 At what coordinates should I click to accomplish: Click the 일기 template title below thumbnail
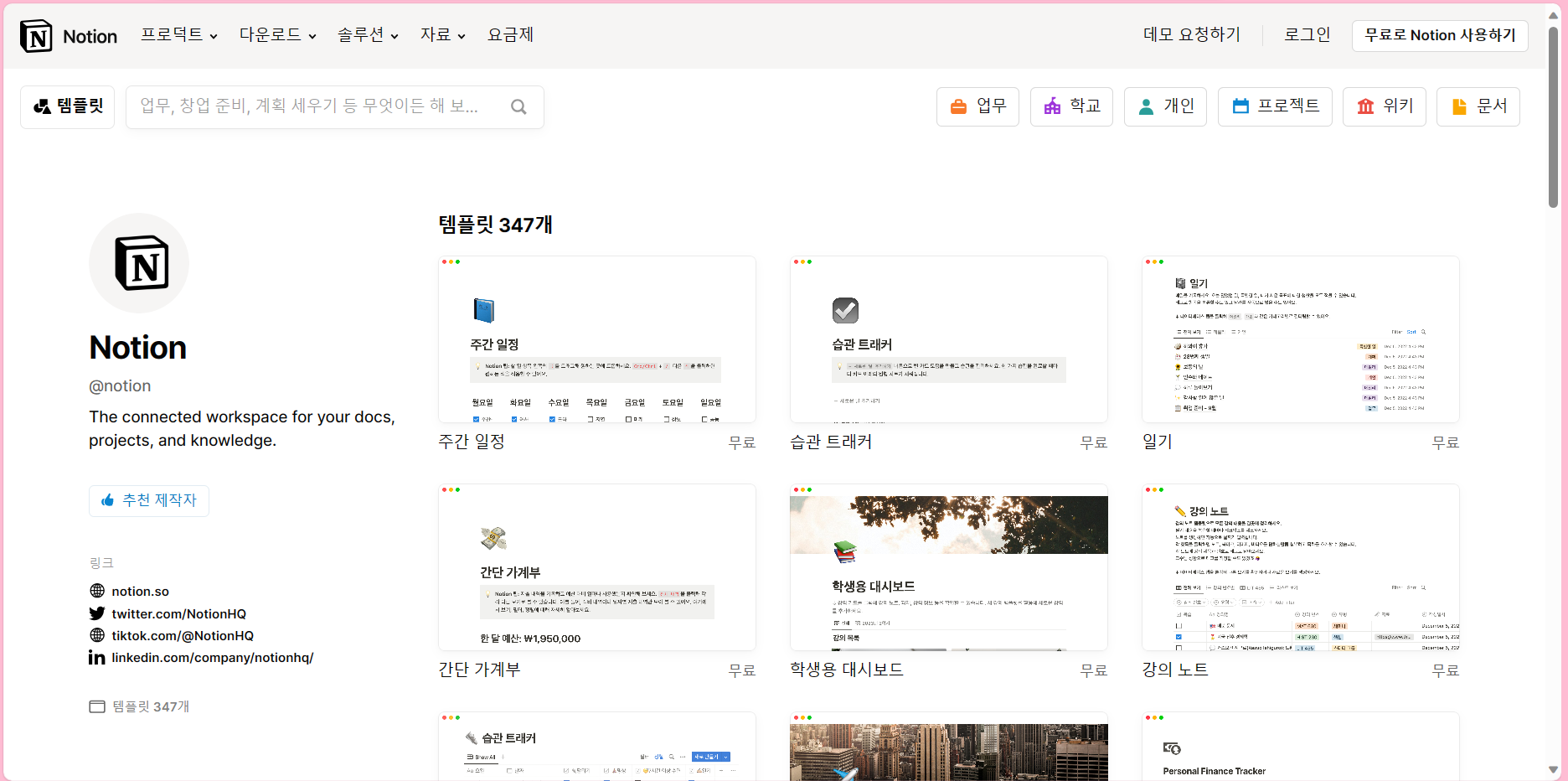pos(1157,442)
